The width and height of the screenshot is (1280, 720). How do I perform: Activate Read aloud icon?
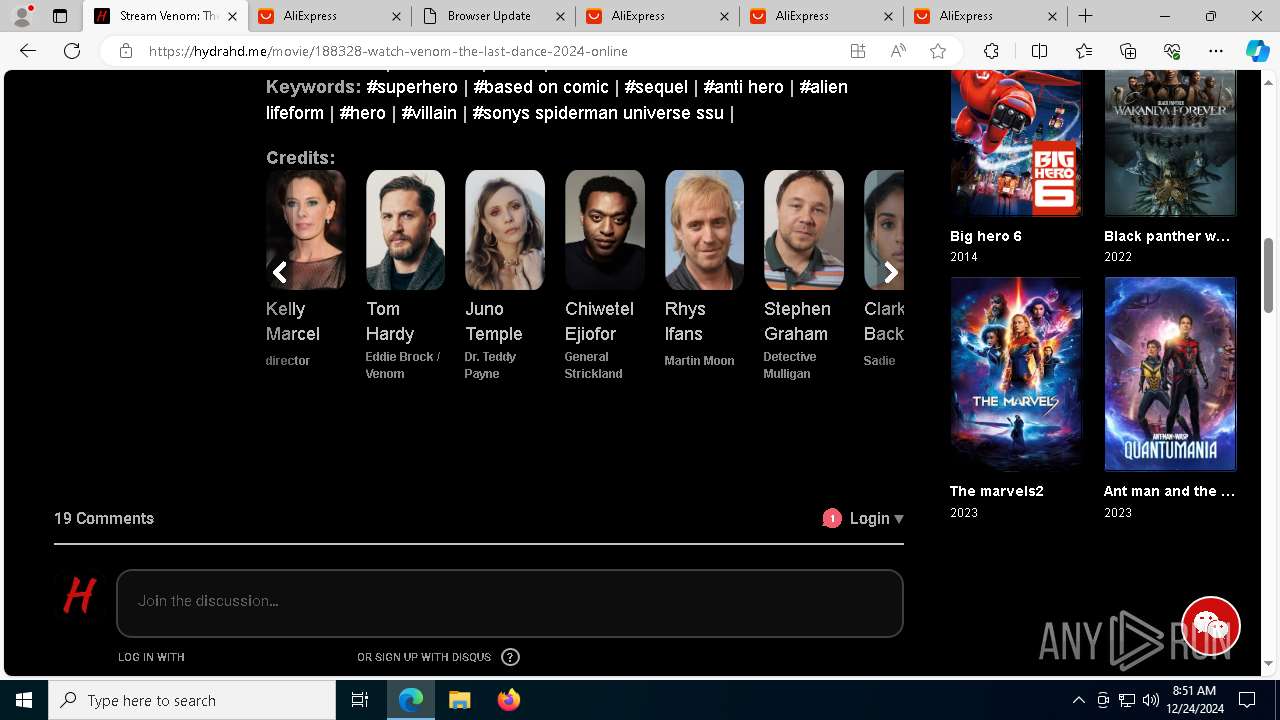pyautogui.click(x=897, y=51)
